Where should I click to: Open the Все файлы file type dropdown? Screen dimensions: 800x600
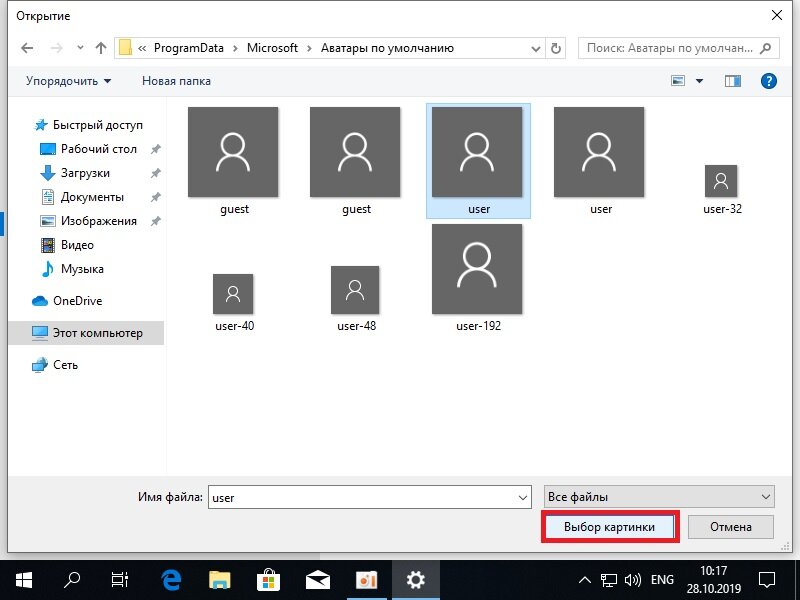click(x=658, y=496)
